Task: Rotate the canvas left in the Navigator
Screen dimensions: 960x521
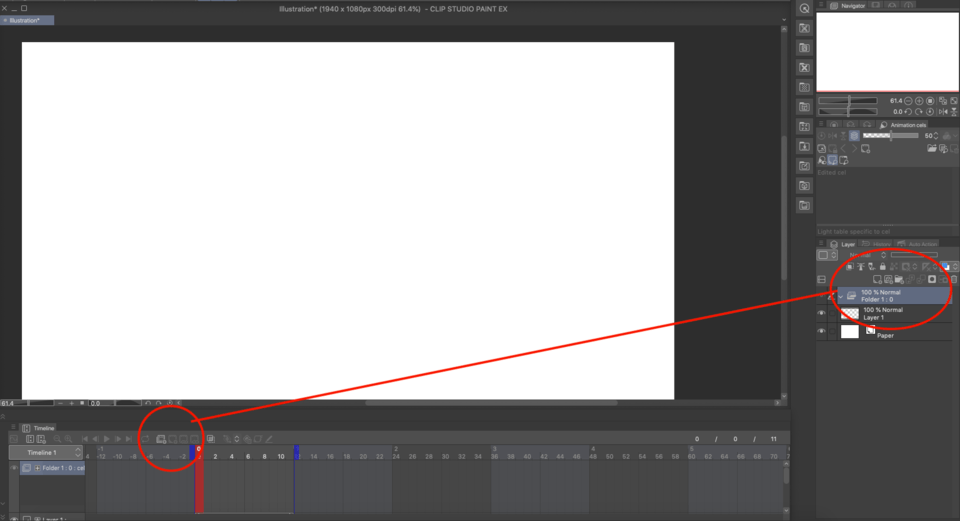Action: click(908, 111)
